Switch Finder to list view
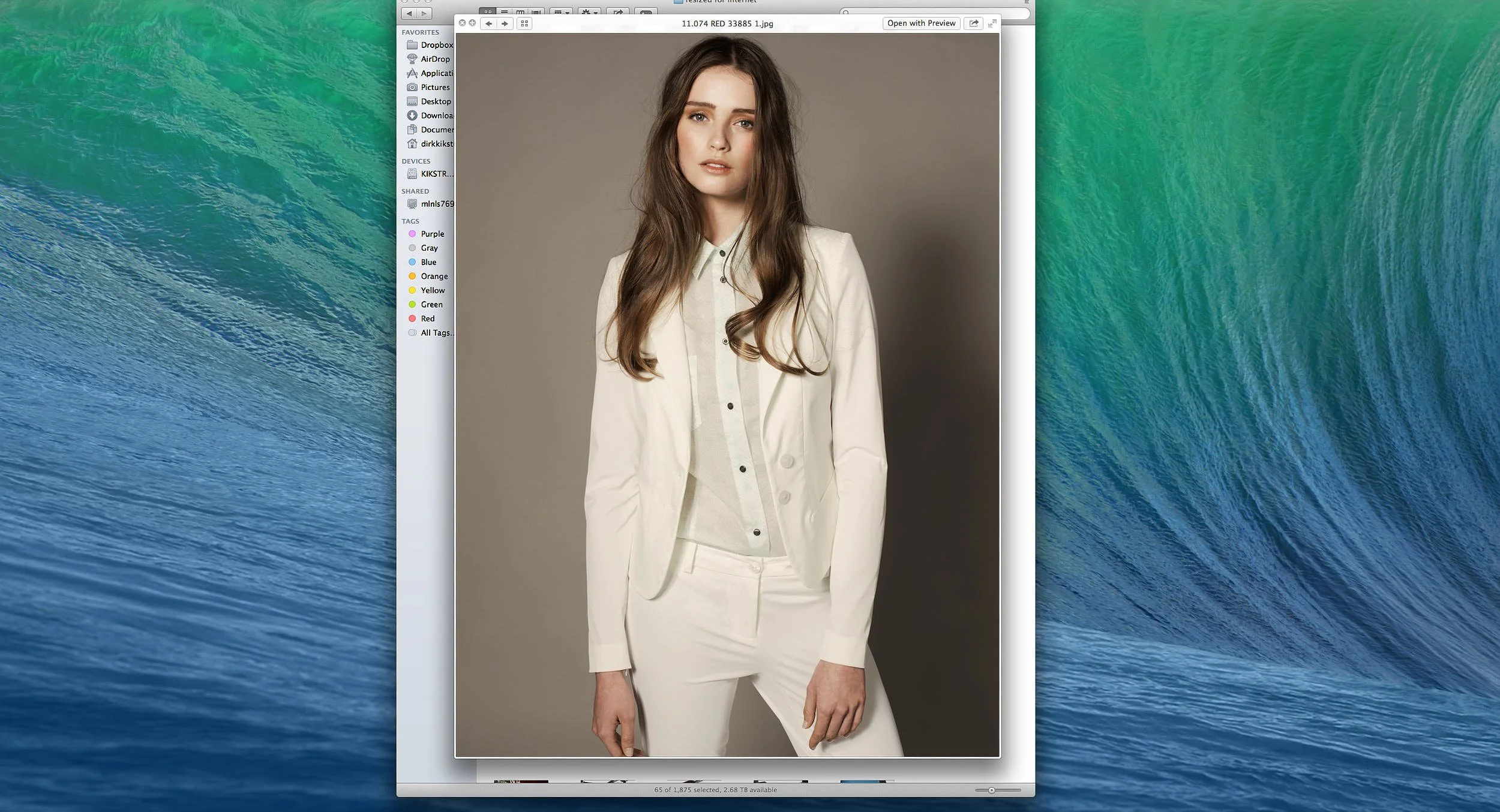 click(504, 12)
